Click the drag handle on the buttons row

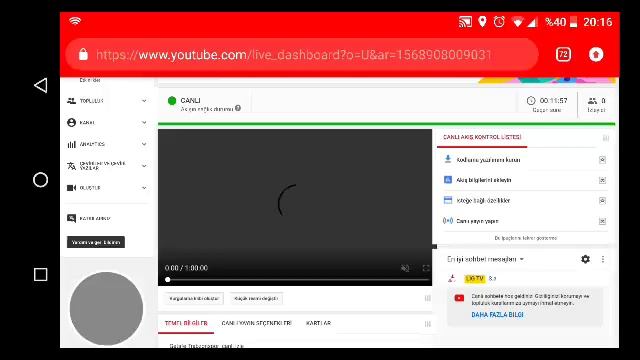[x=427, y=298]
